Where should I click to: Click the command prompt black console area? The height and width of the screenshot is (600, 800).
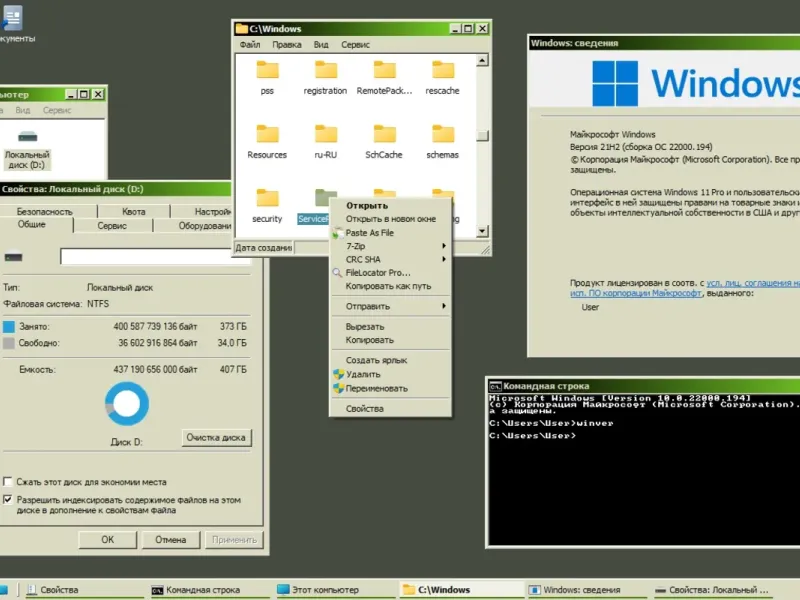click(644, 469)
